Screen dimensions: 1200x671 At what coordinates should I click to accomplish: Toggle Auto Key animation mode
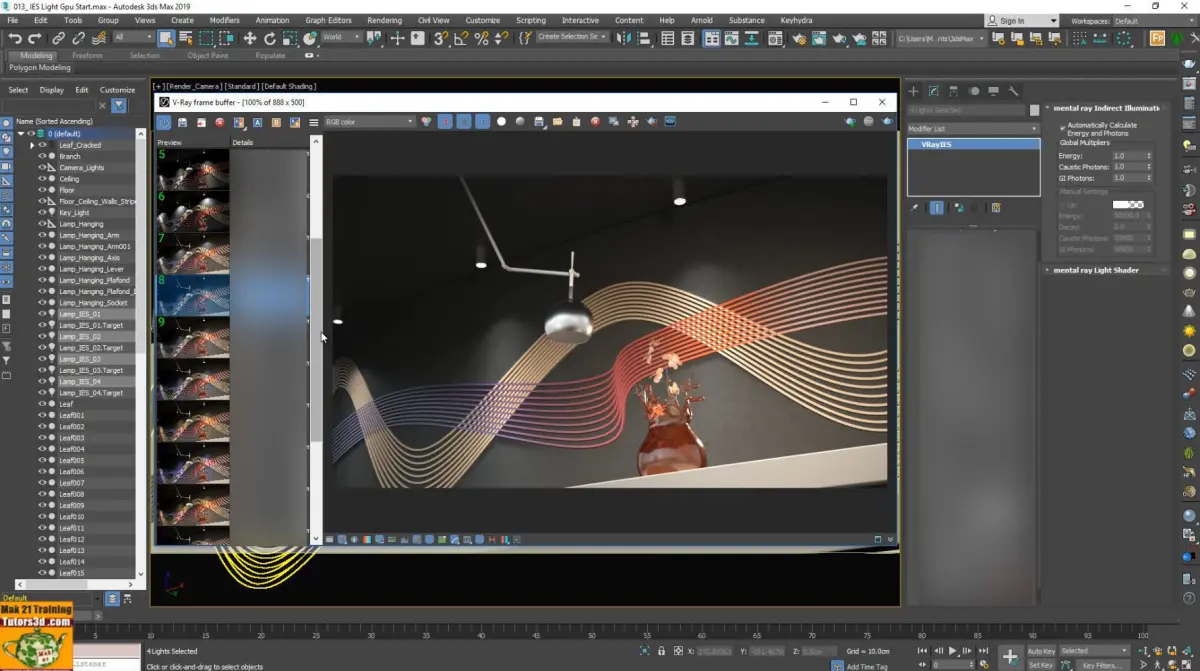(x=1041, y=651)
